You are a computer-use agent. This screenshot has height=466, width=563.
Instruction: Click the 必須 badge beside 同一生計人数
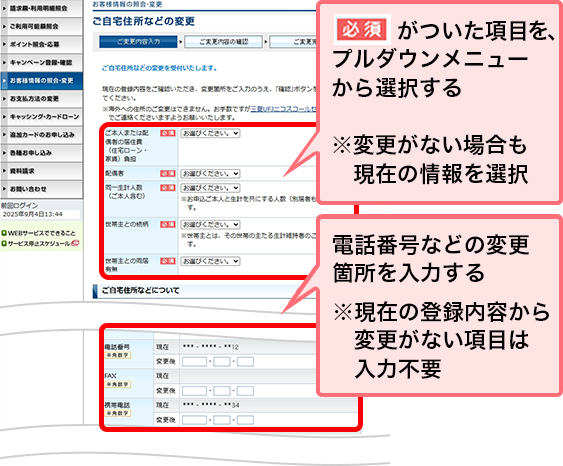click(x=168, y=188)
